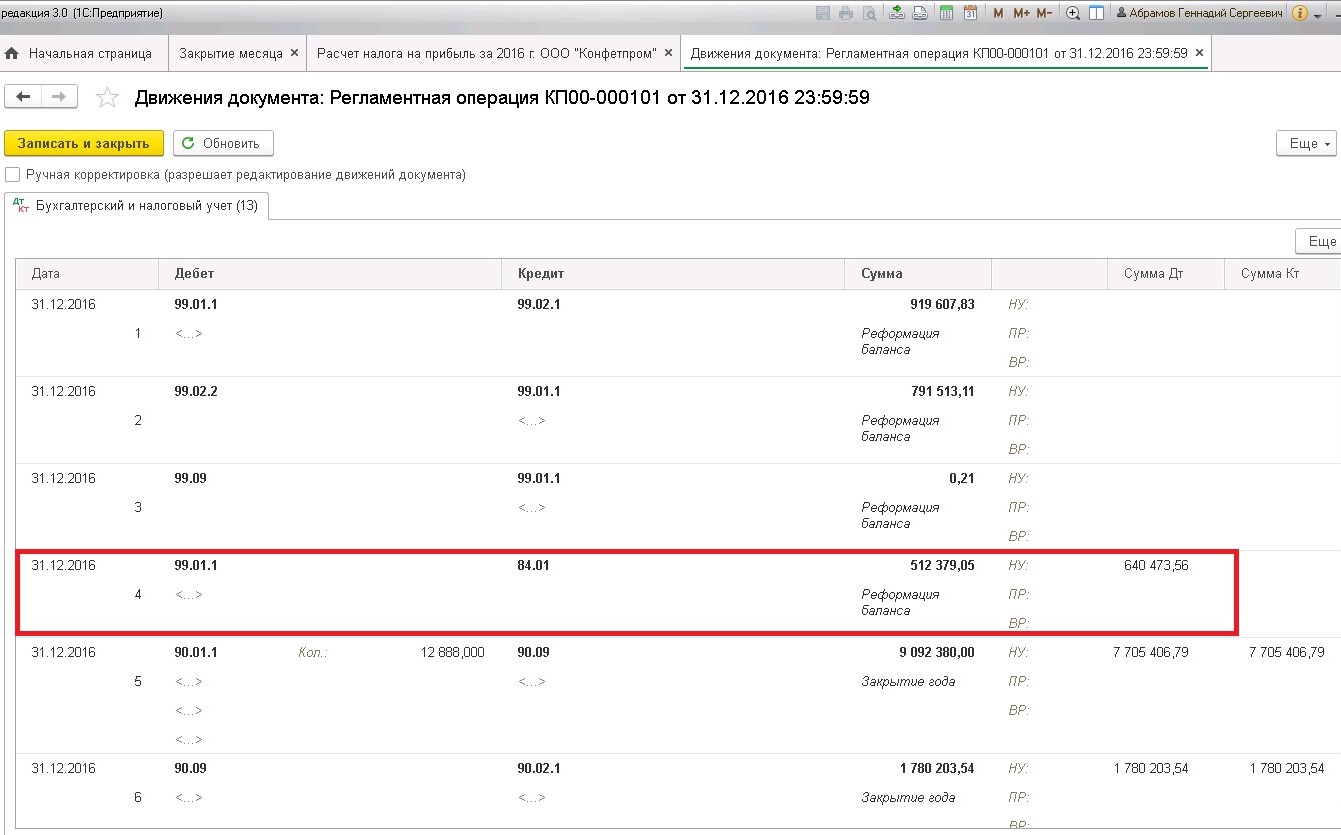Click the M- memory subtract button
This screenshot has width=1341, height=835.
pyautogui.click(x=1044, y=13)
